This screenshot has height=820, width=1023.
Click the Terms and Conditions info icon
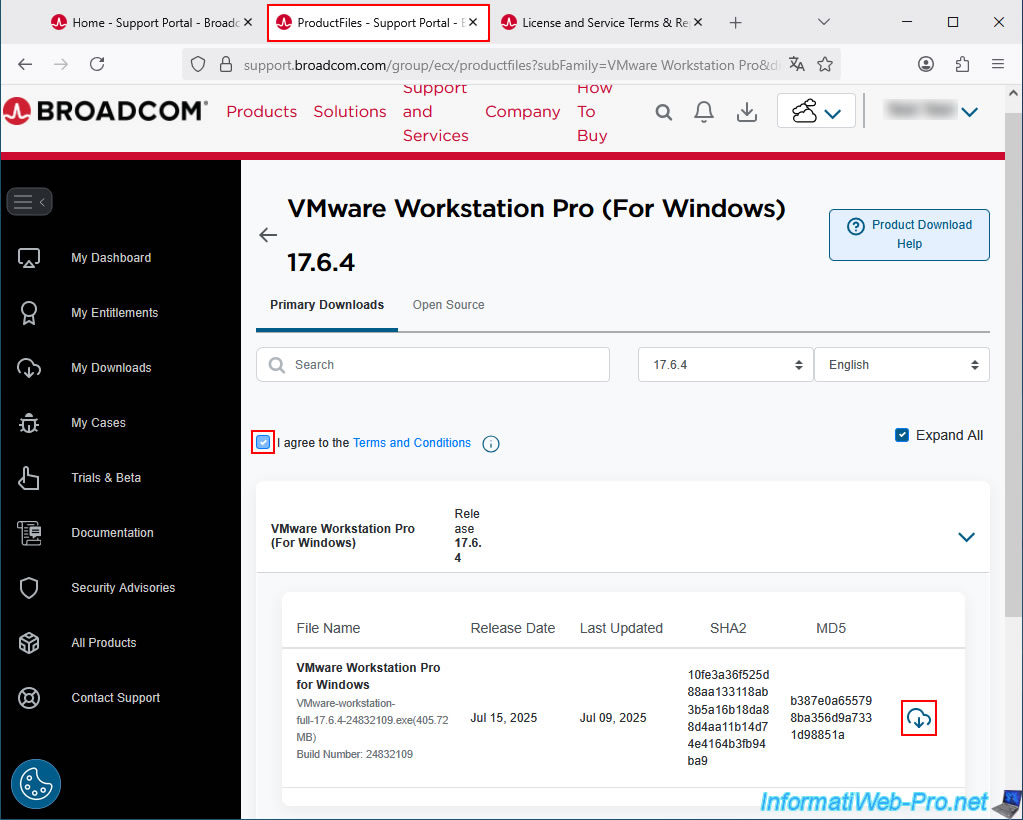coord(491,444)
